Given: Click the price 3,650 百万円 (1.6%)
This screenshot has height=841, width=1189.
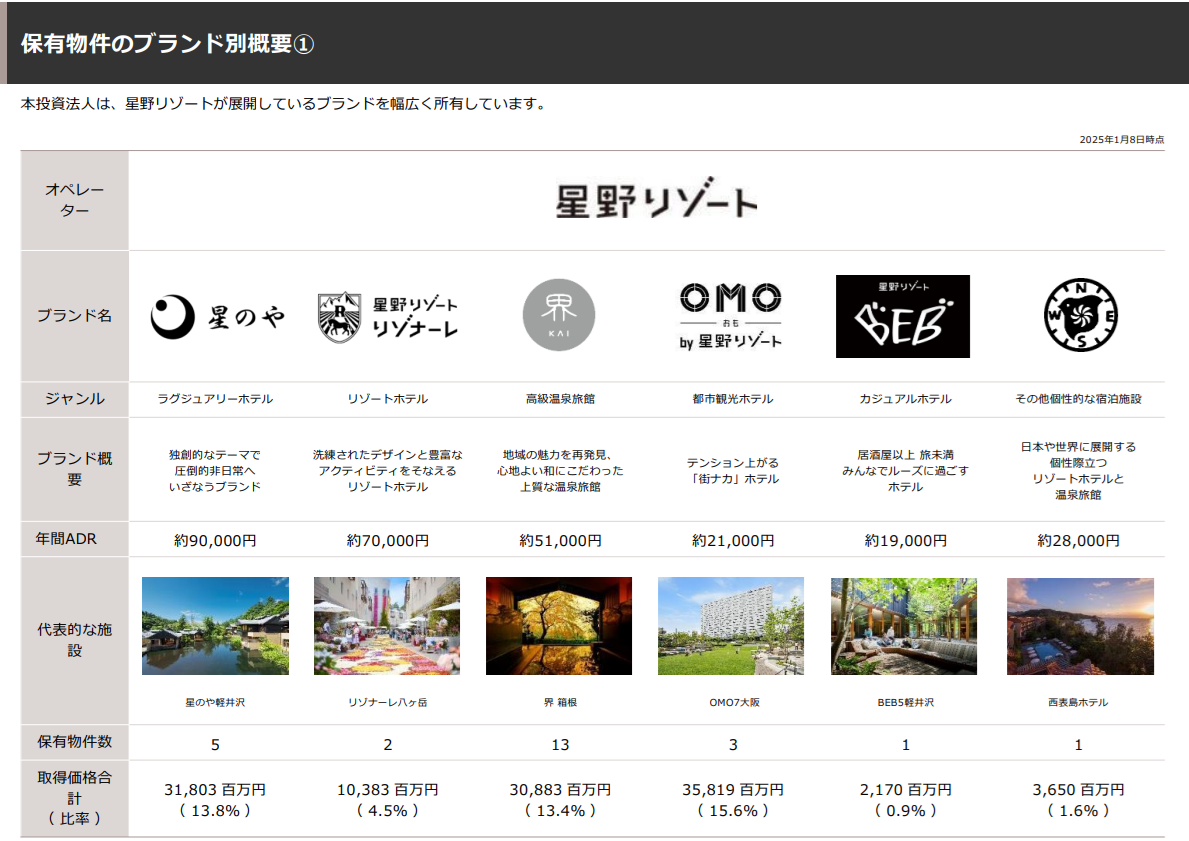Looking at the screenshot, I should [1078, 800].
